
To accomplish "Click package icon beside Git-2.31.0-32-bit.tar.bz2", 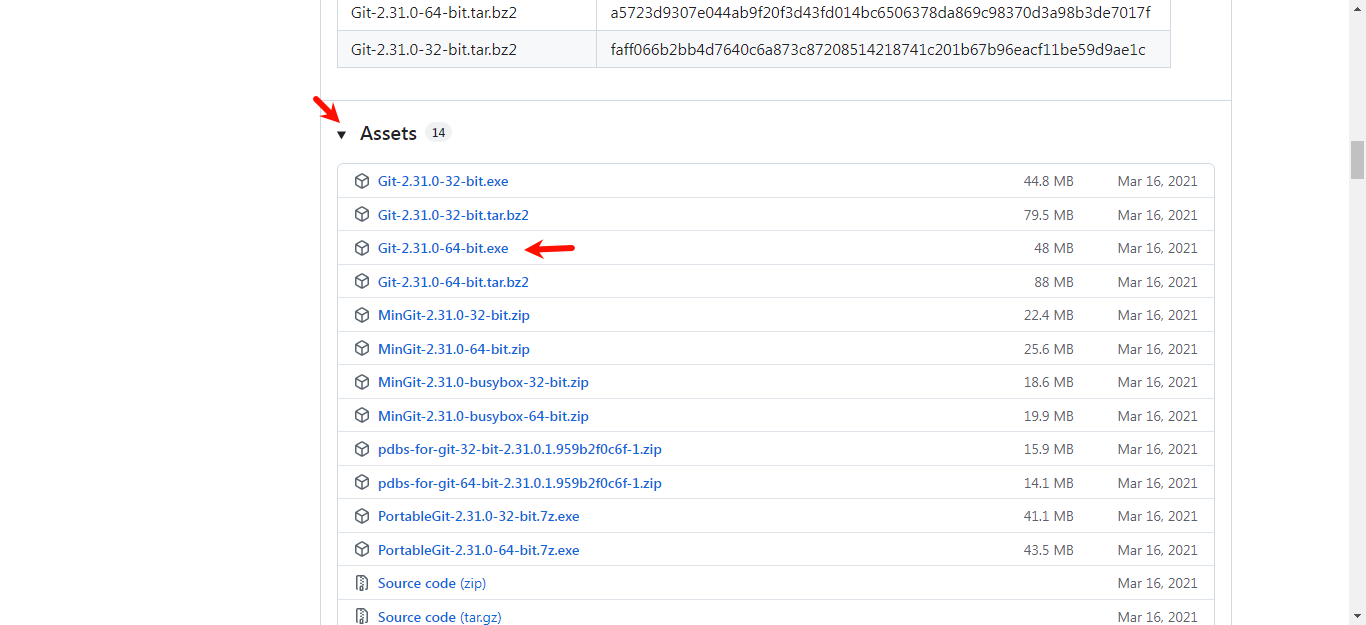I will pyautogui.click(x=362, y=215).
